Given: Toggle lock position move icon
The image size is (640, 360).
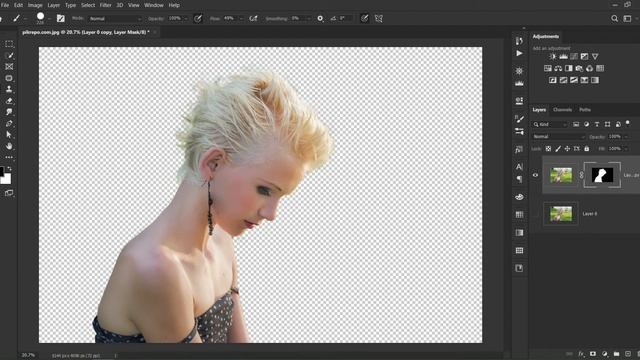Looking at the screenshot, I should [x=567, y=149].
